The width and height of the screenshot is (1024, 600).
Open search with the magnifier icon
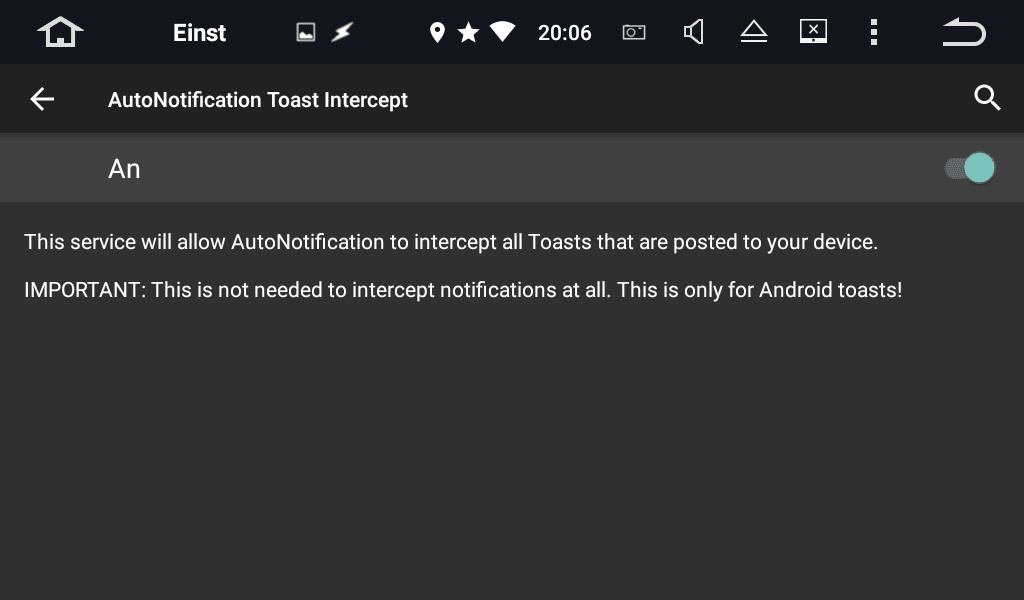tap(987, 98)
